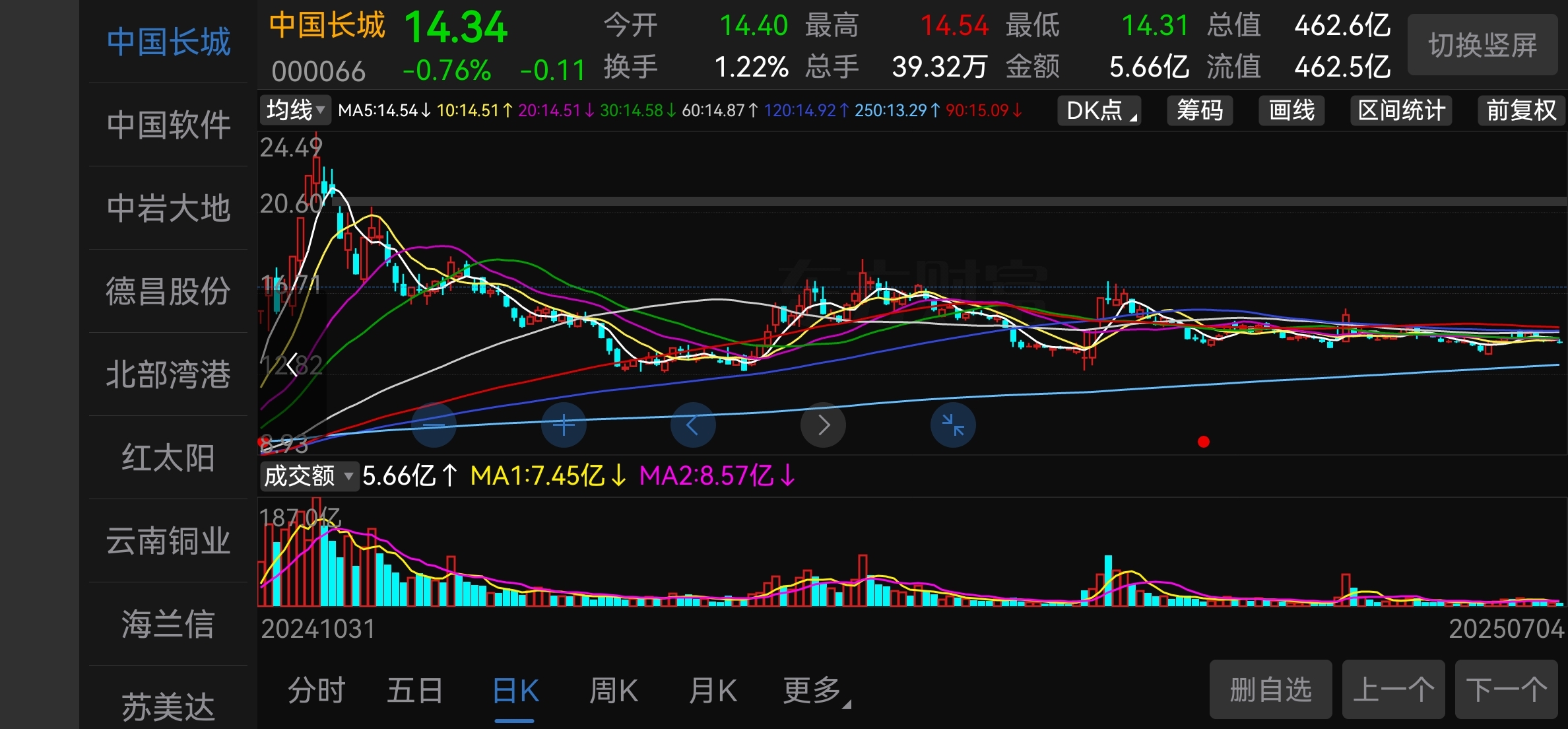The height and width of the screenshot is (729, 1568).
Task: Zoom out chart with minus icon
Action: (x=434, y=425)
